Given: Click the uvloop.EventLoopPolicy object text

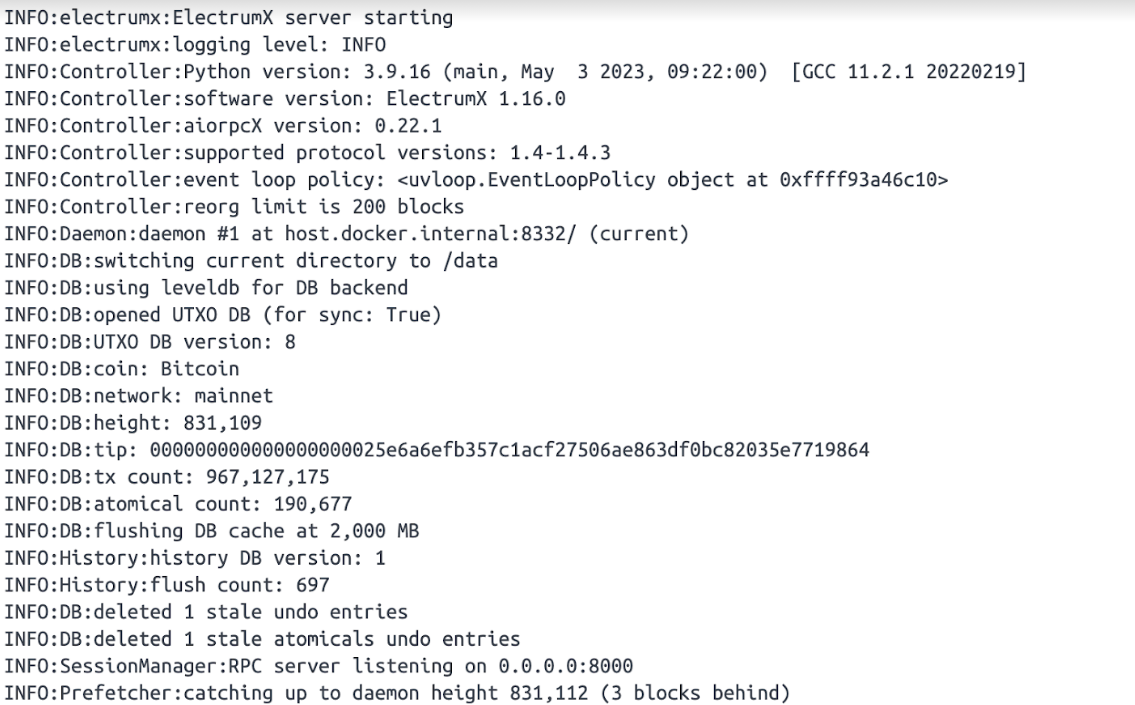Looking at the screenshot, I should [672, 180].
